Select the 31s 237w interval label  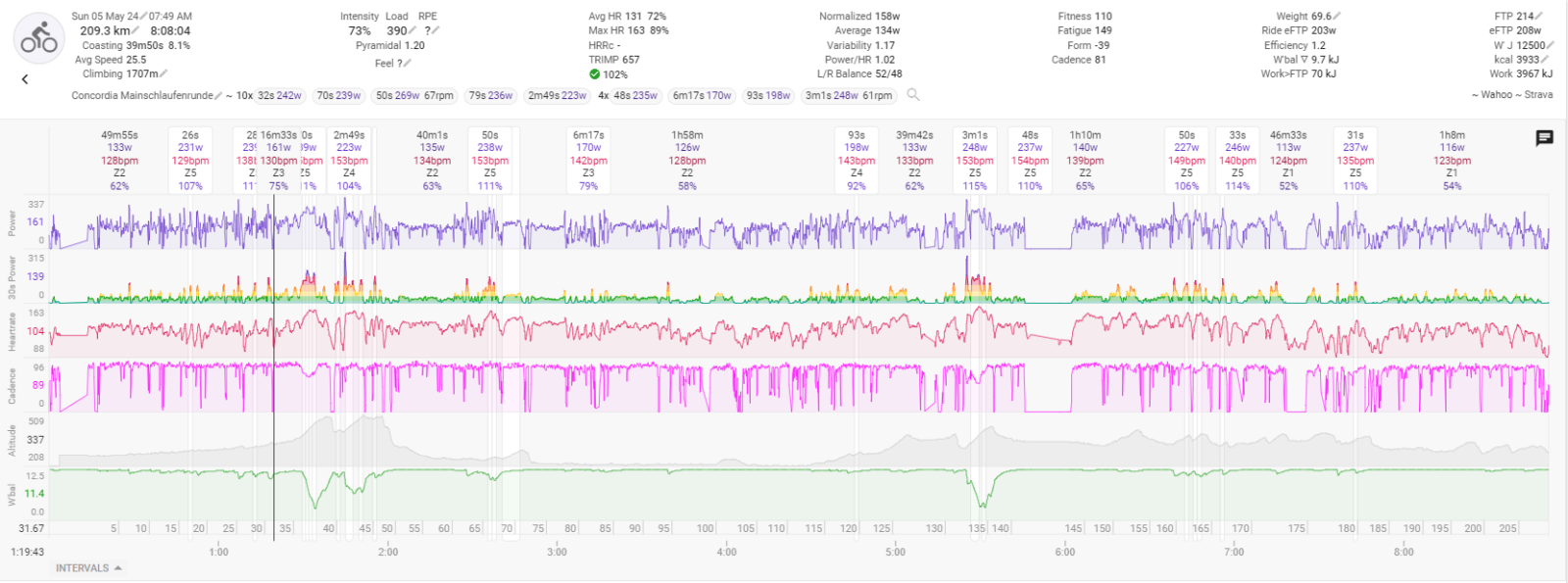1355,160
